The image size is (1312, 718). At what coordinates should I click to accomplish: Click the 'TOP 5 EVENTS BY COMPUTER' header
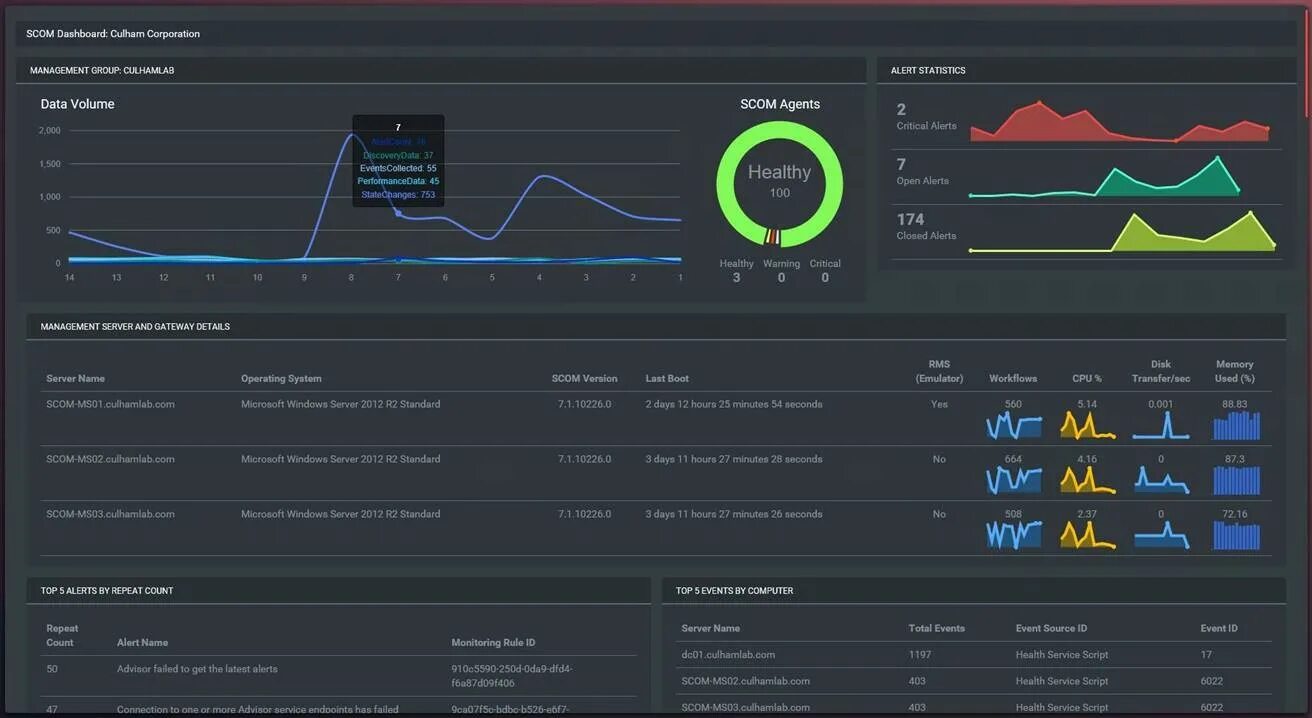tap(734, 591)
